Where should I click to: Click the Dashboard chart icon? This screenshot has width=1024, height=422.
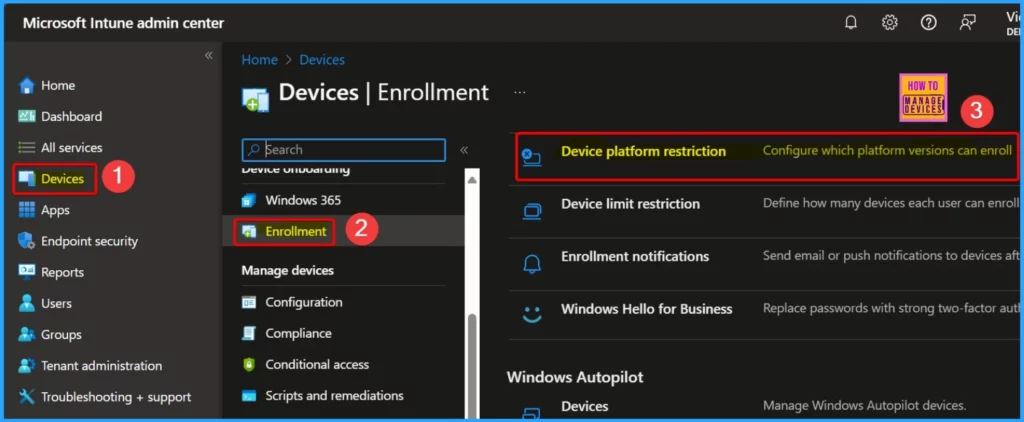click(27, 116)
